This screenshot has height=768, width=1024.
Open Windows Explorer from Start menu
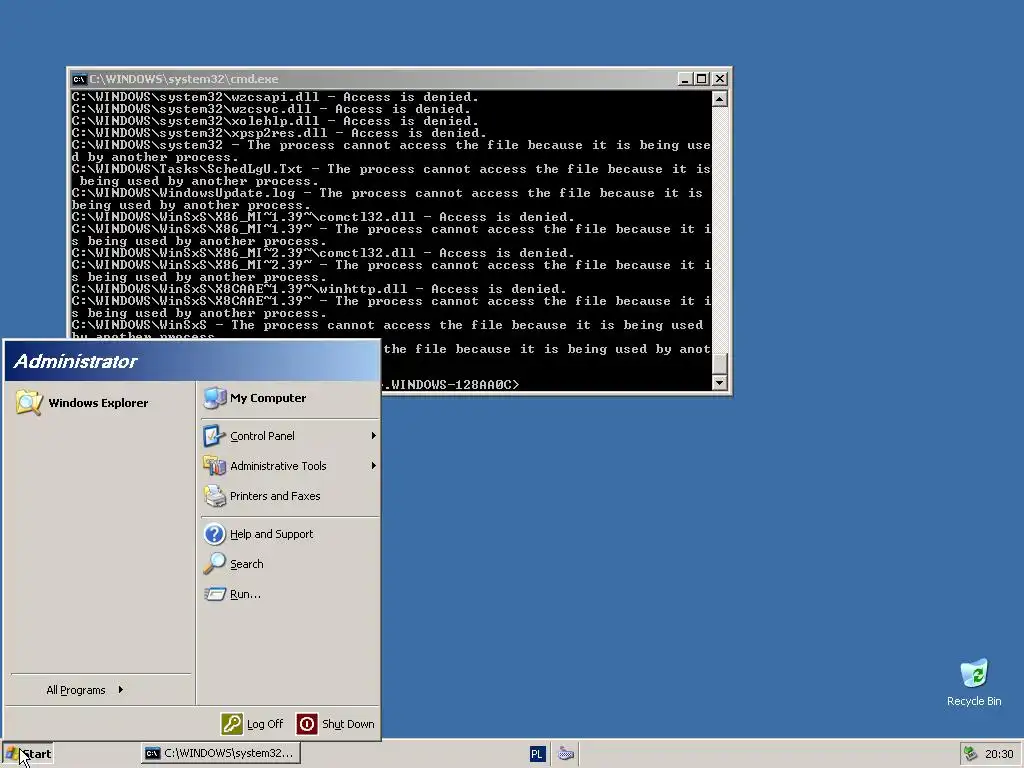point(82,403)
